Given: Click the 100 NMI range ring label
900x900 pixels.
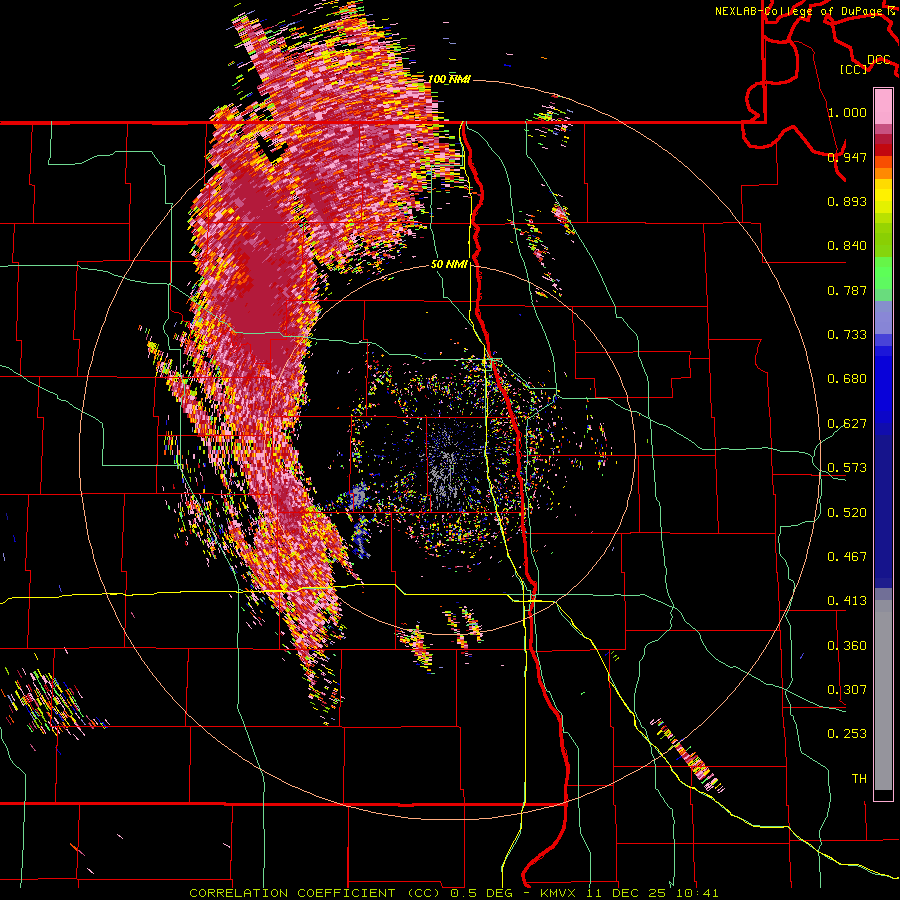Looking at the screenshot, I should [449, 79].
